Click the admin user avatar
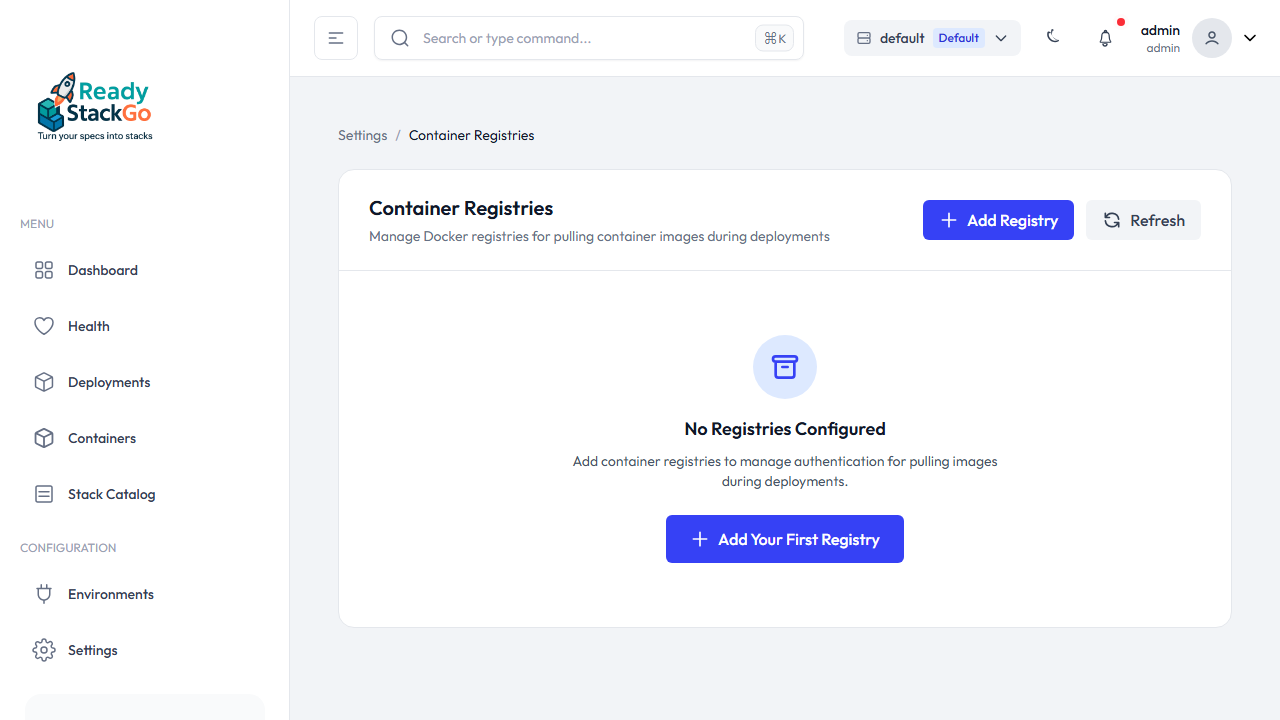The width and height of the screenshot is (1280, 720). [x=1211, y=38]
